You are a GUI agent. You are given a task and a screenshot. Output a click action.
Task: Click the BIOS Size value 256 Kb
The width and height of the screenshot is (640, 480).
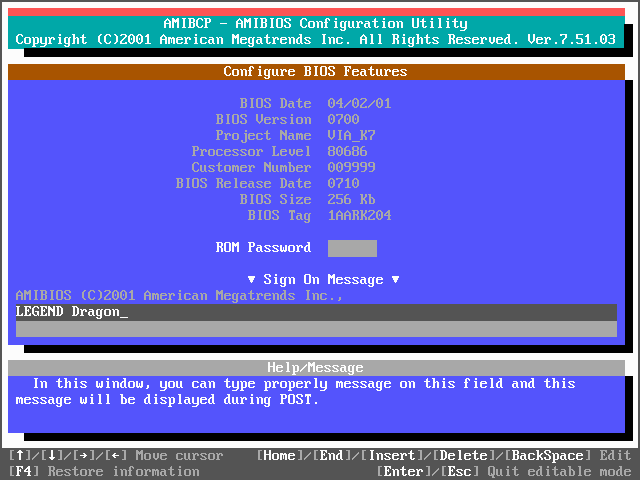351,199
